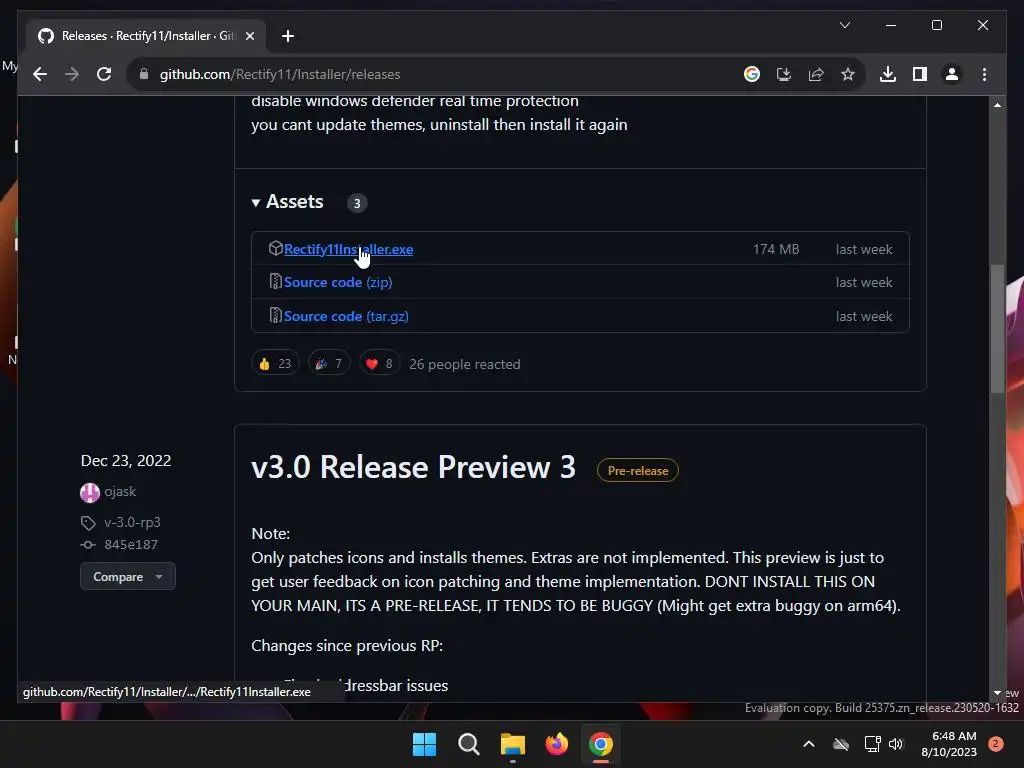Click the '26 people reacted' text
Viewport: 1024px width, 768px height.
464,364
